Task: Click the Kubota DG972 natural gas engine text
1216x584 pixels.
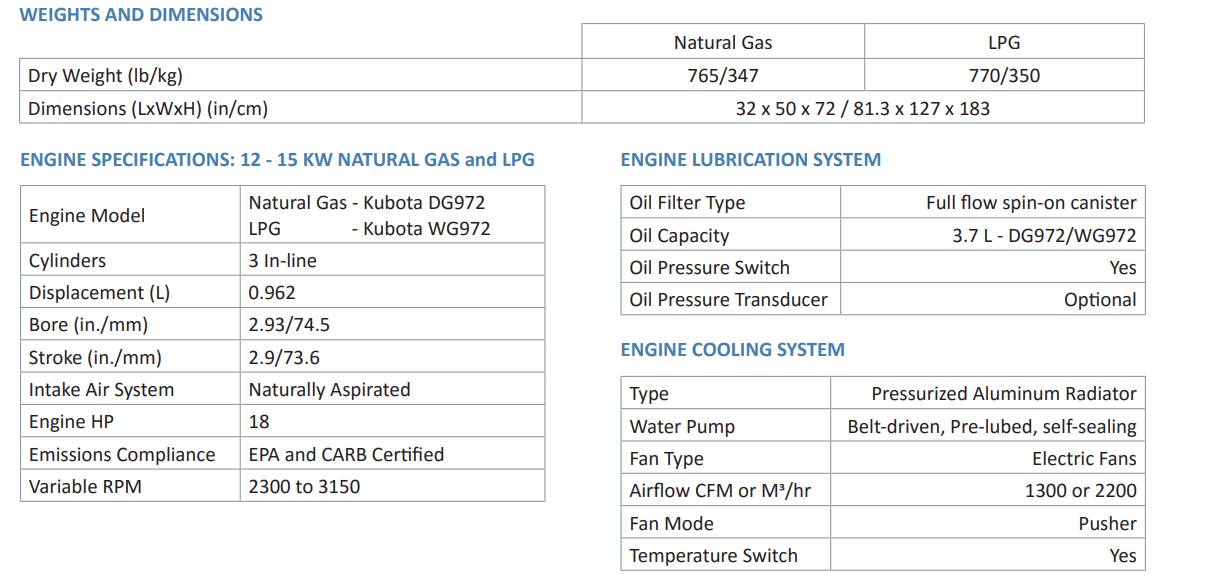Action: 367,203
